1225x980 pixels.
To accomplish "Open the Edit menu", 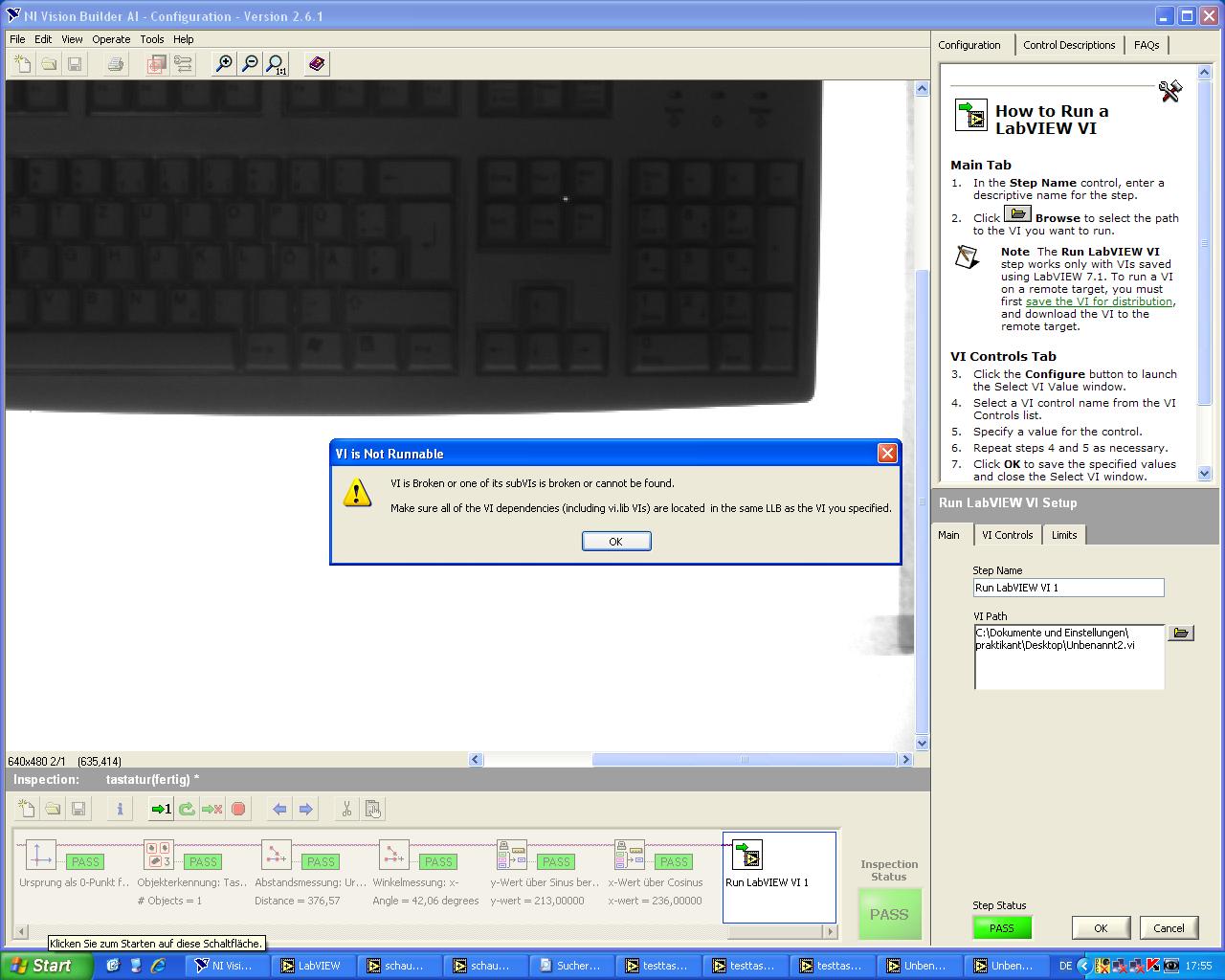I will point(43,39).
